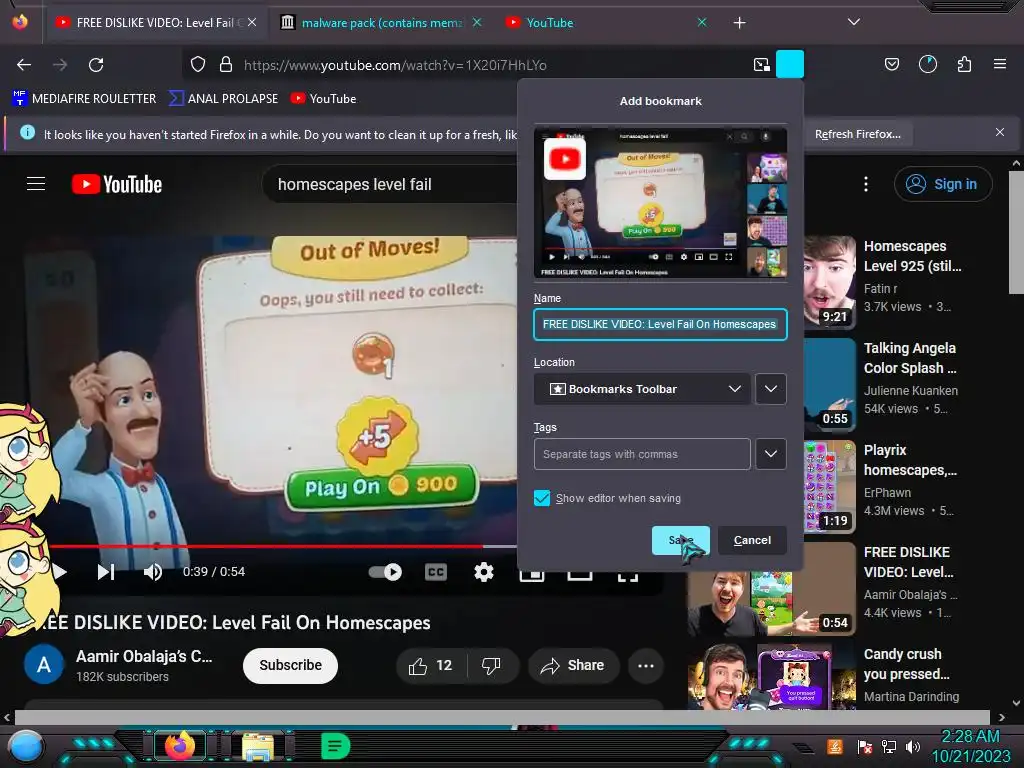Open the tracking protection shield icon
Image resolution: width=1024 pixels, height=768 pixels.
(x=198, y=65)
